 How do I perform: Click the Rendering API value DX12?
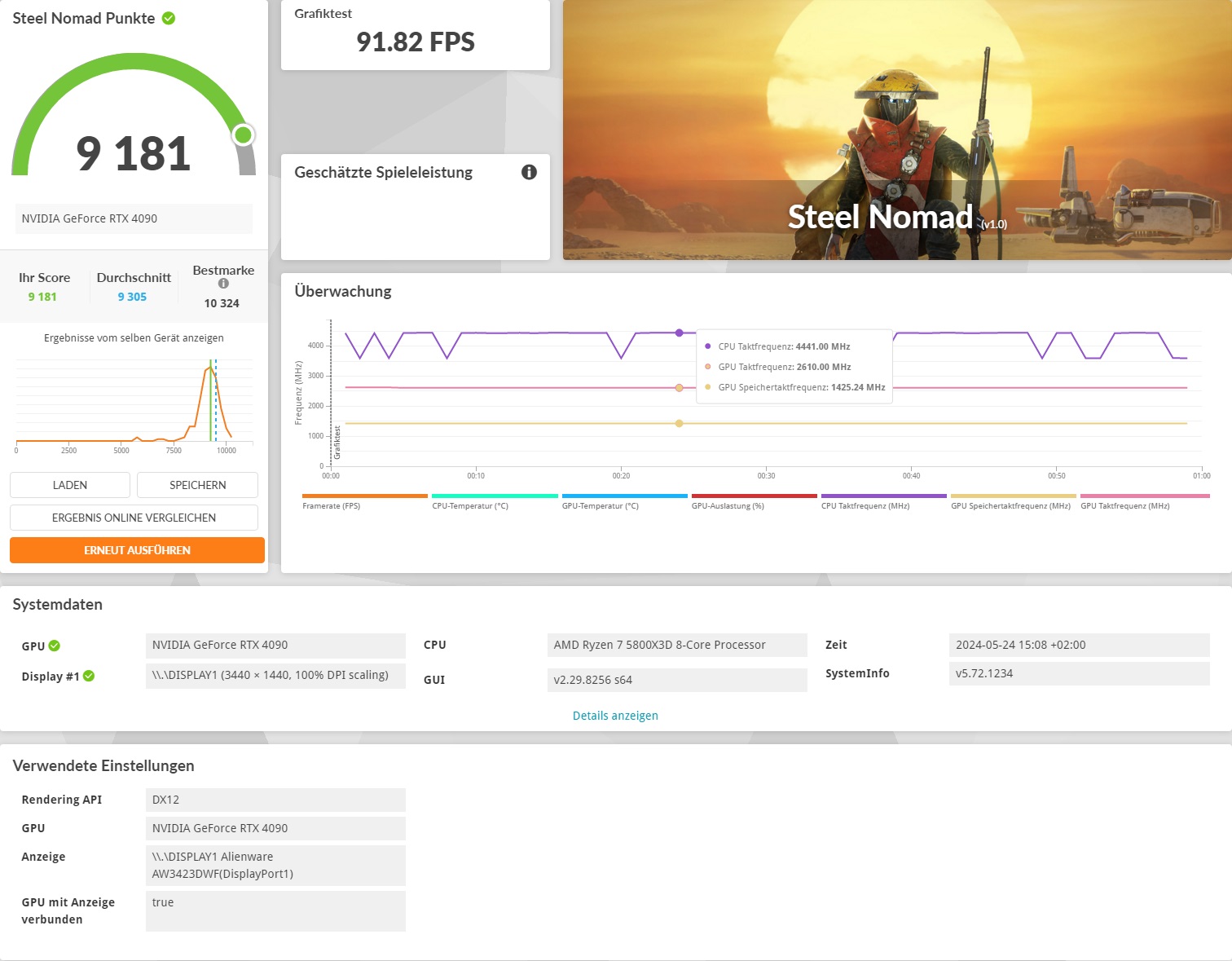[275, 800]
